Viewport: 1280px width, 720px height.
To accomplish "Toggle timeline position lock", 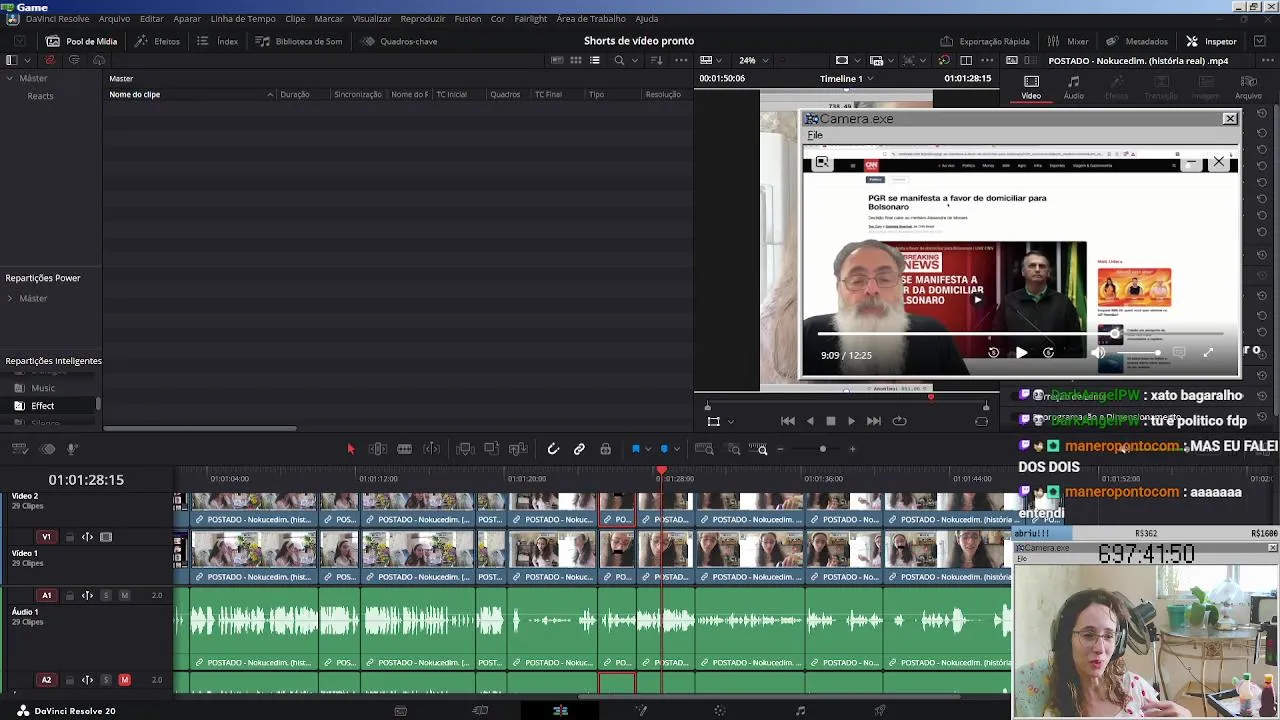I will click(x=605, y=449).
